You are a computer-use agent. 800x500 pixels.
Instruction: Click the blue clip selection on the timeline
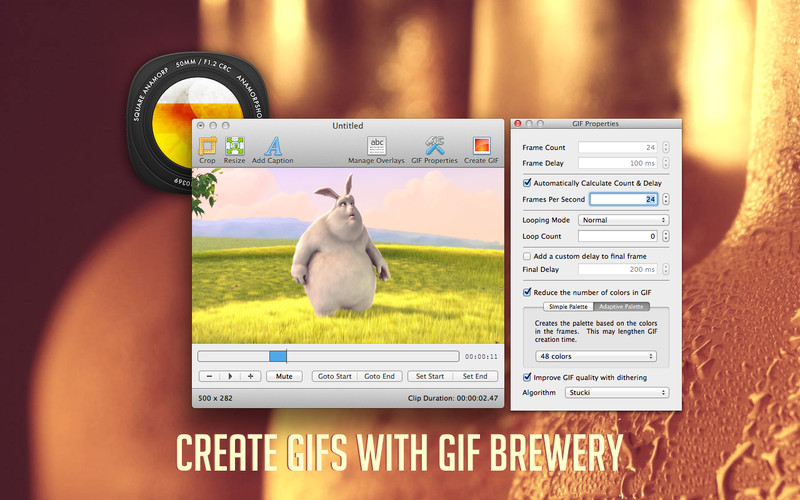(278, 356)
